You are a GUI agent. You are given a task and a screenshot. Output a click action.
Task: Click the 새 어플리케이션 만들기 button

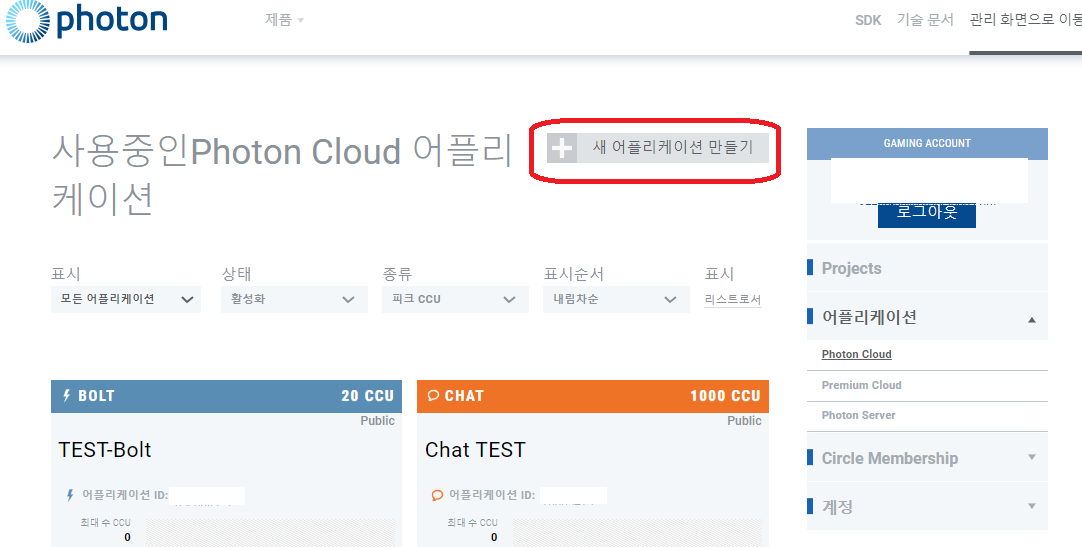pos(658,148)
